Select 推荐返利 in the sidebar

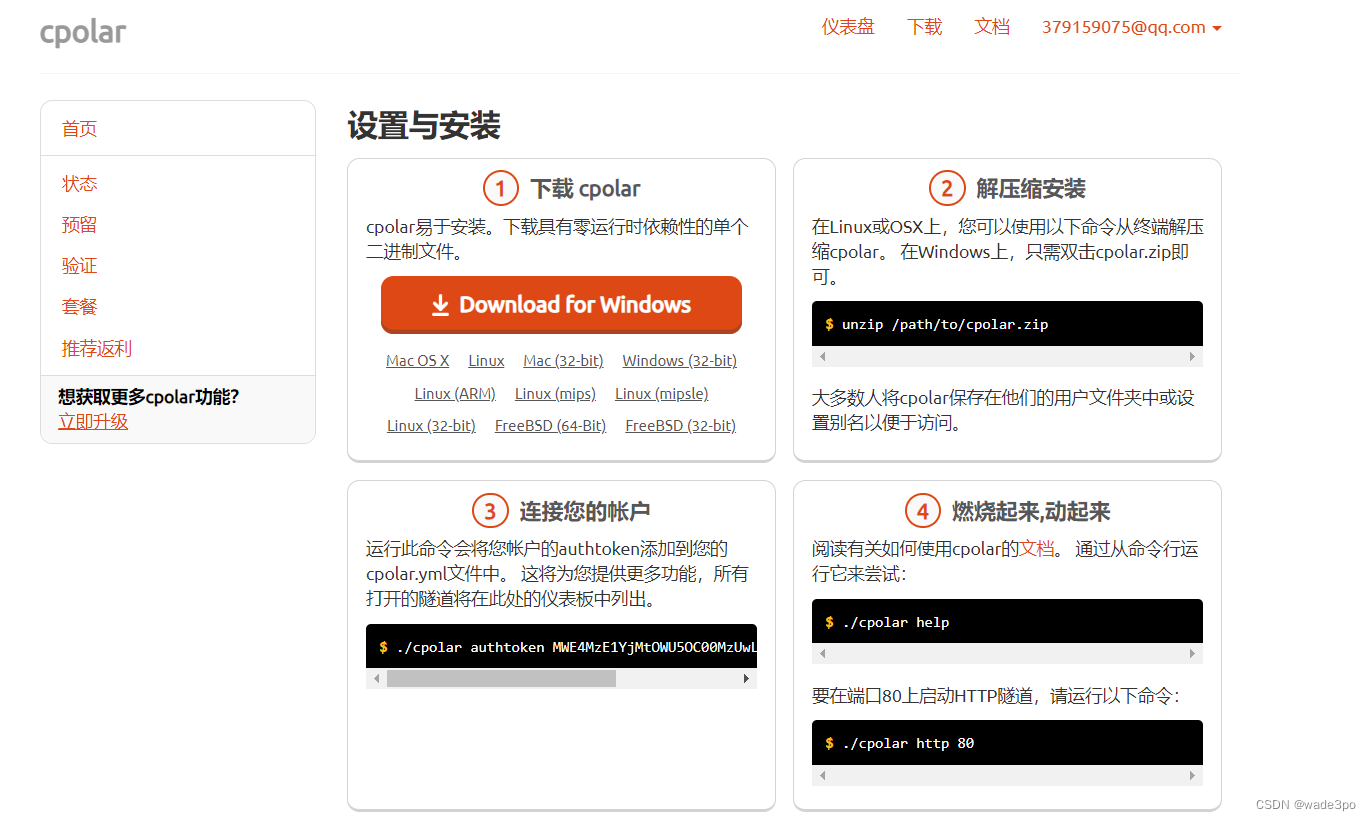pyautogui.click(x=97, y=349)
